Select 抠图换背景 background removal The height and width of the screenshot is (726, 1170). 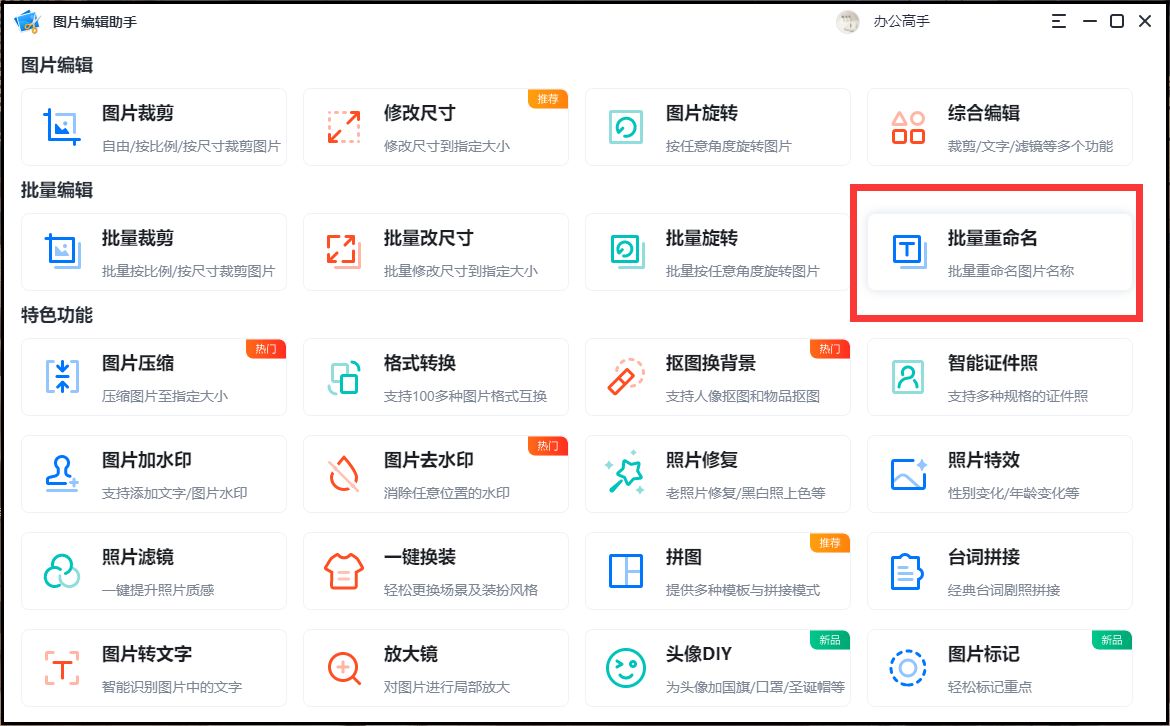718,376
